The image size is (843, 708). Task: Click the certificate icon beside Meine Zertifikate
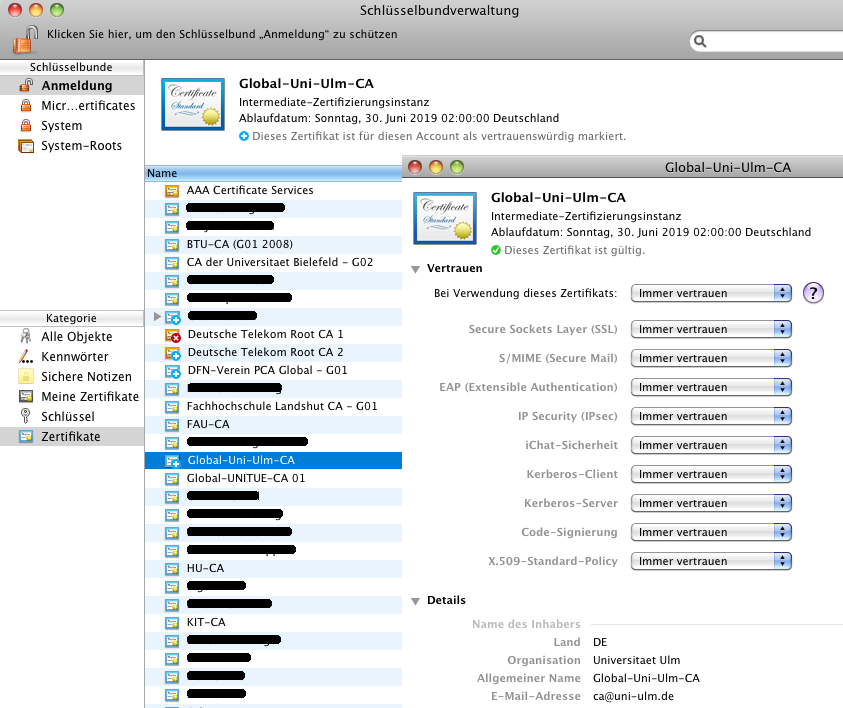pos(26,396)
